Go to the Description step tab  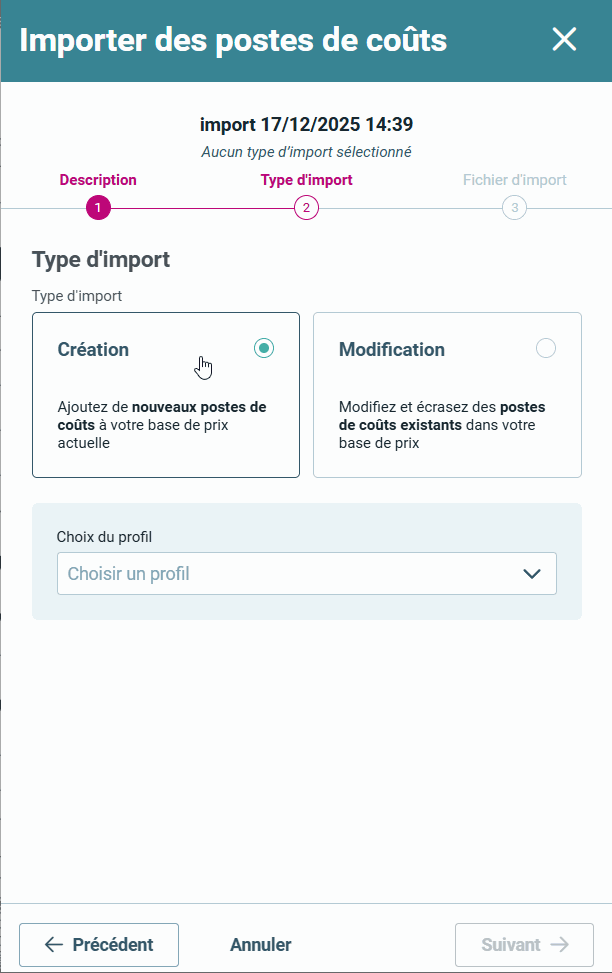click(x=98, y=181)
